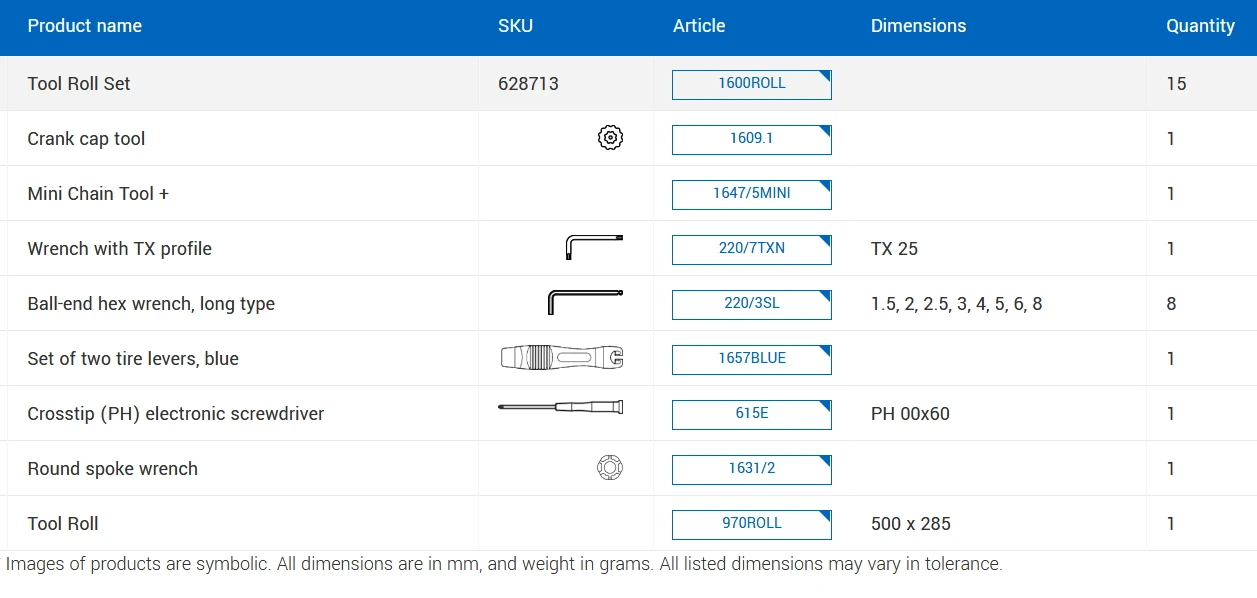The width and height of the screenshot is (1257, 598).
Task: Click the ball-end hex wrench icon
Action: click(x=585, y=302)
